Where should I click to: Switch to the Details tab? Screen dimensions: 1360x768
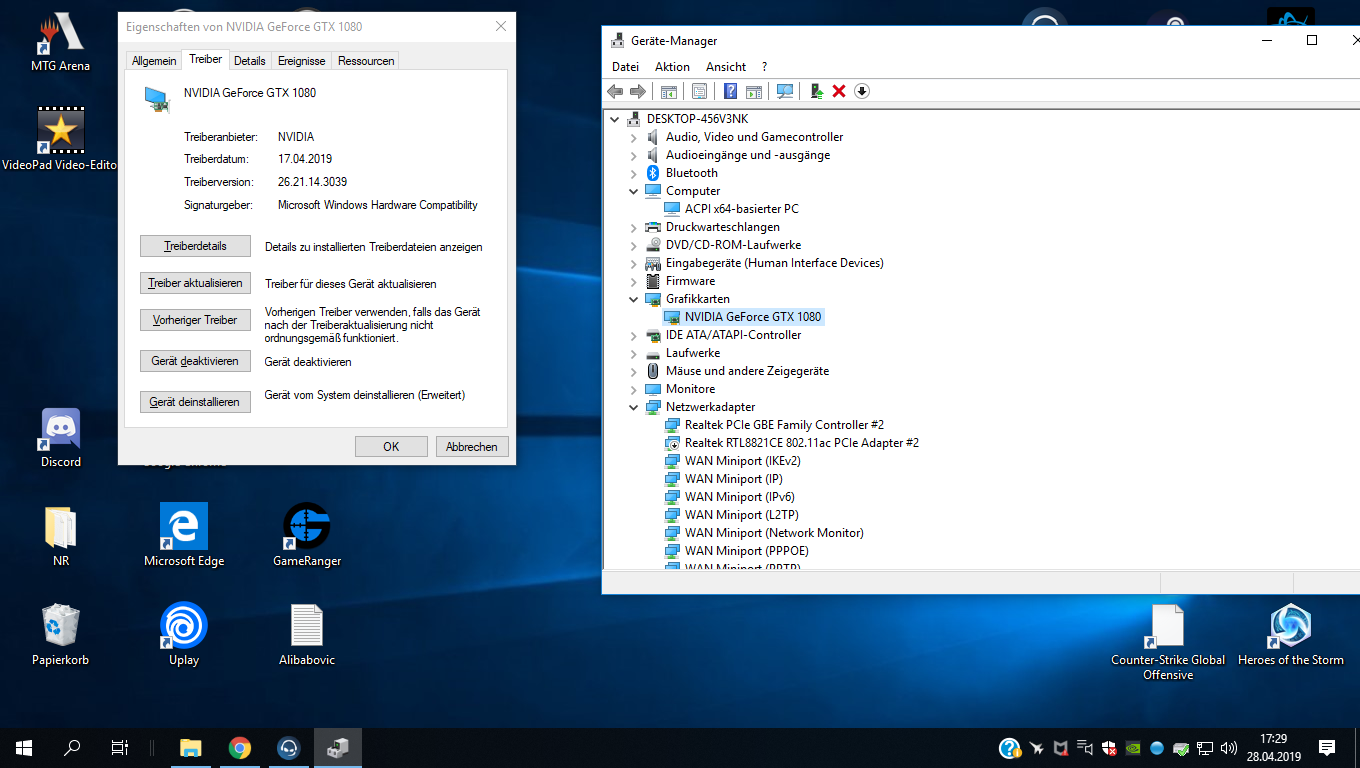point(250,61)
